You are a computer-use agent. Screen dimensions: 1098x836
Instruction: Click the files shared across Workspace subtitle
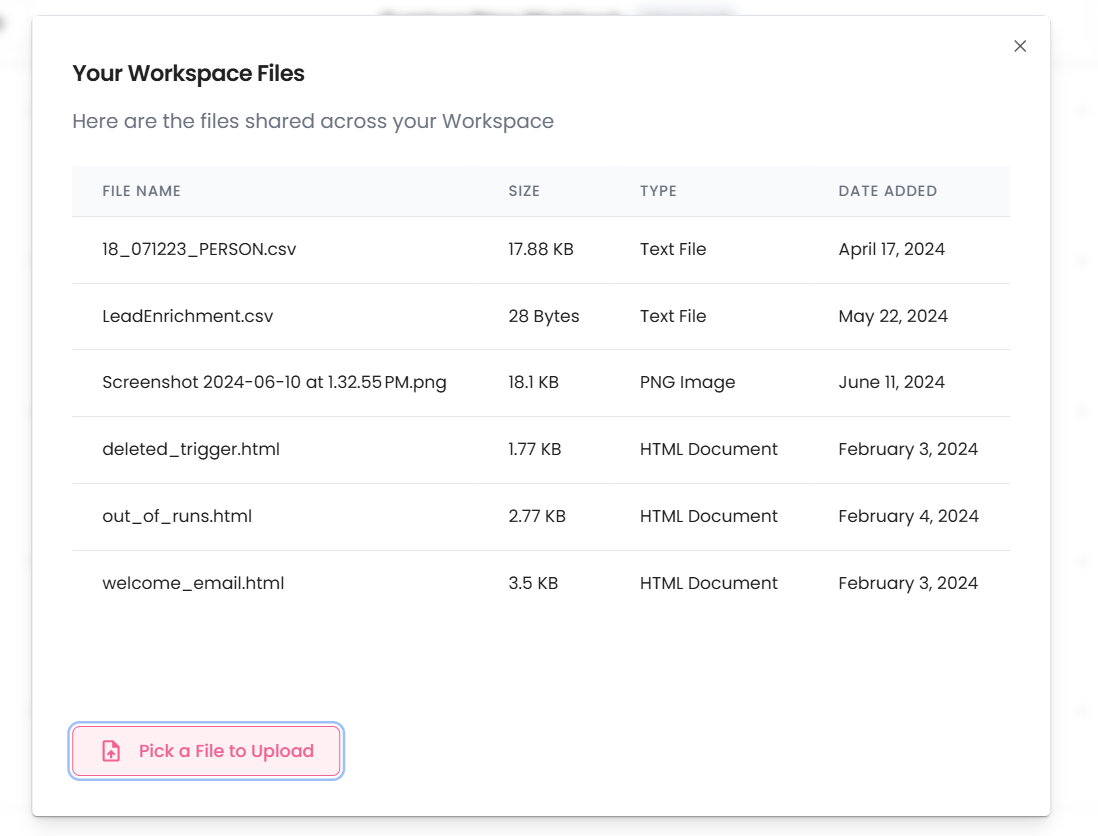point(313,121)
